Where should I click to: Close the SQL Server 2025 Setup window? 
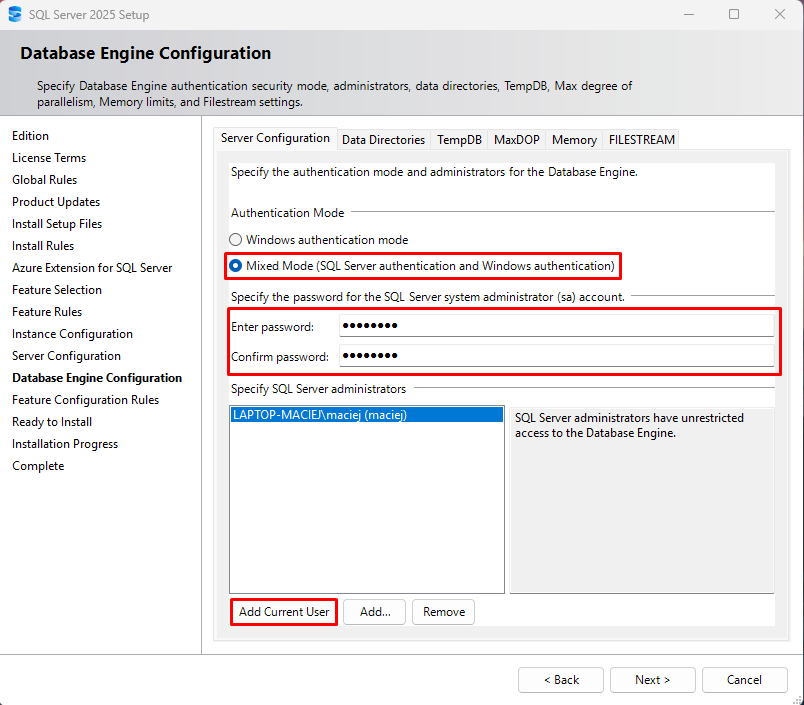[779, 14]
